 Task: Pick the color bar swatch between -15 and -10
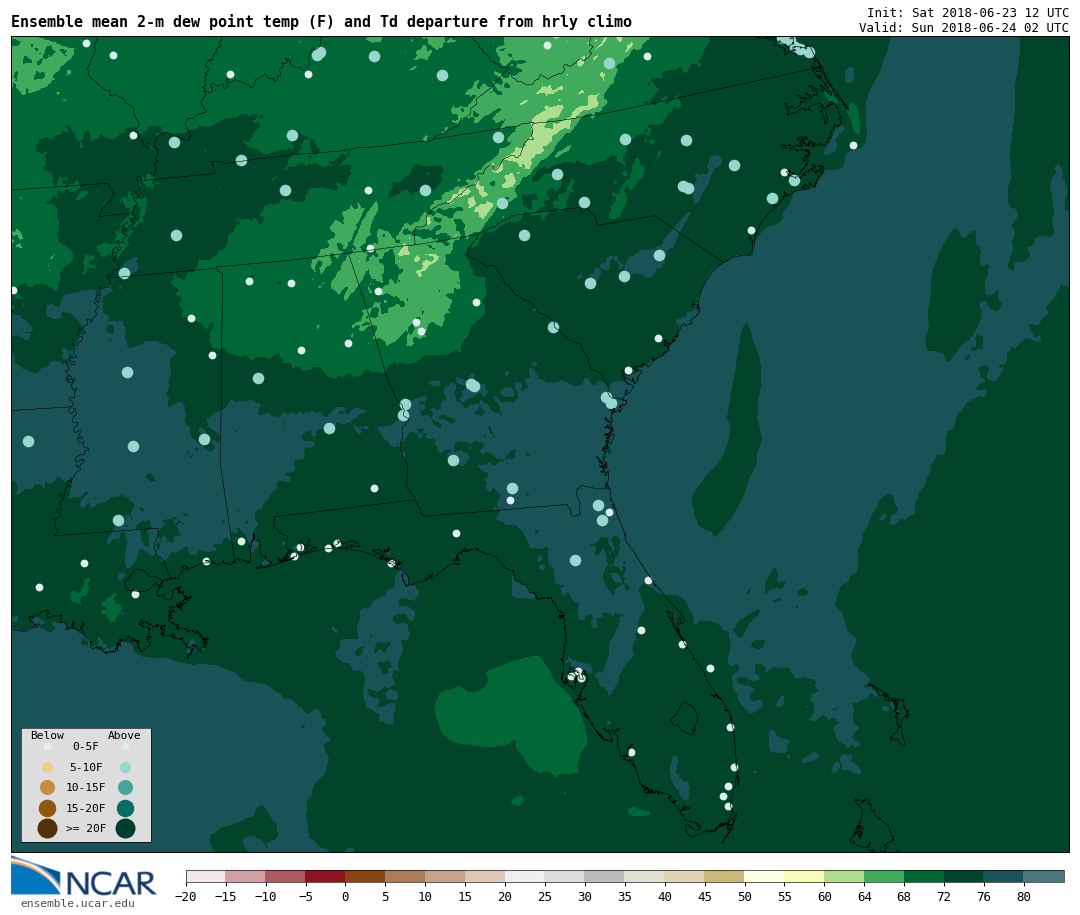pos(246,876)
